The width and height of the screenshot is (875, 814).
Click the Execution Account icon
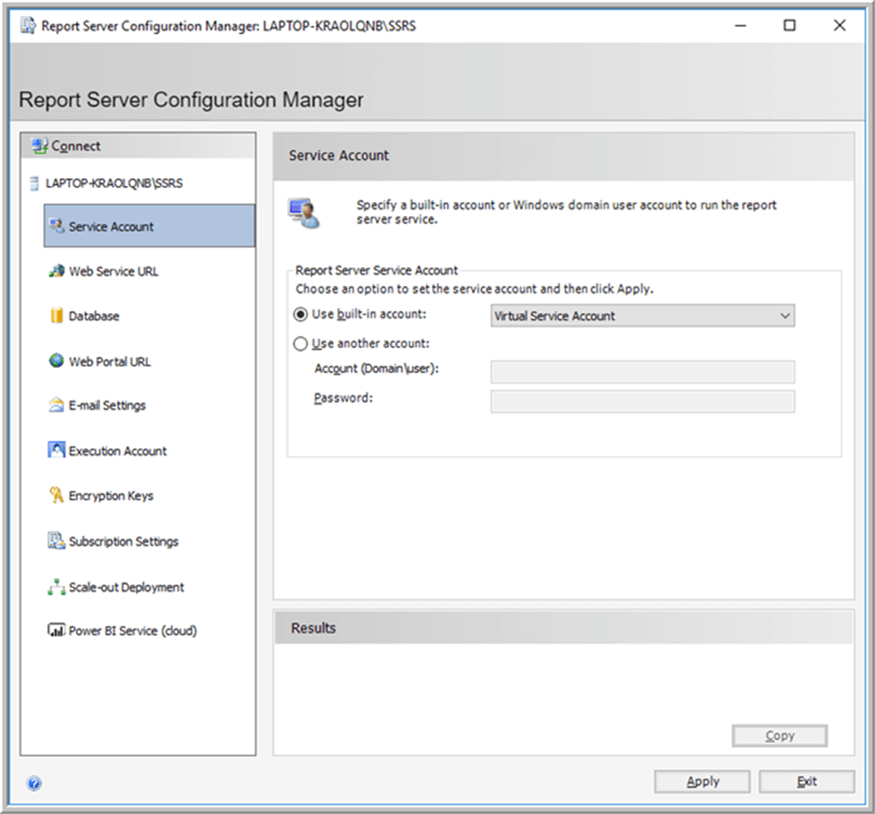[x=56, y=450]
